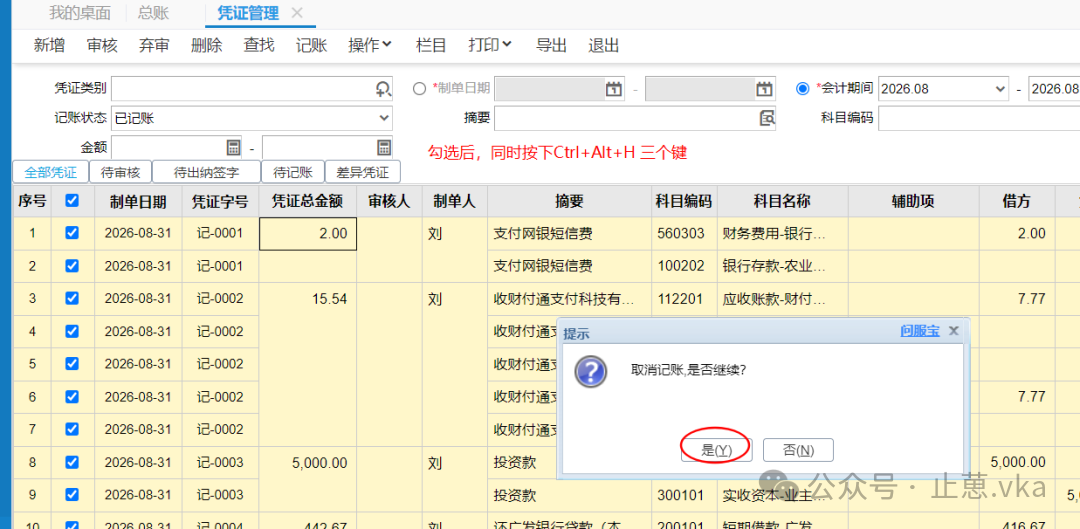Screen dimensions: 1080x529
Task: Open the 2026.08 会计期间 start dropdown
Action: tap(944, 89)
